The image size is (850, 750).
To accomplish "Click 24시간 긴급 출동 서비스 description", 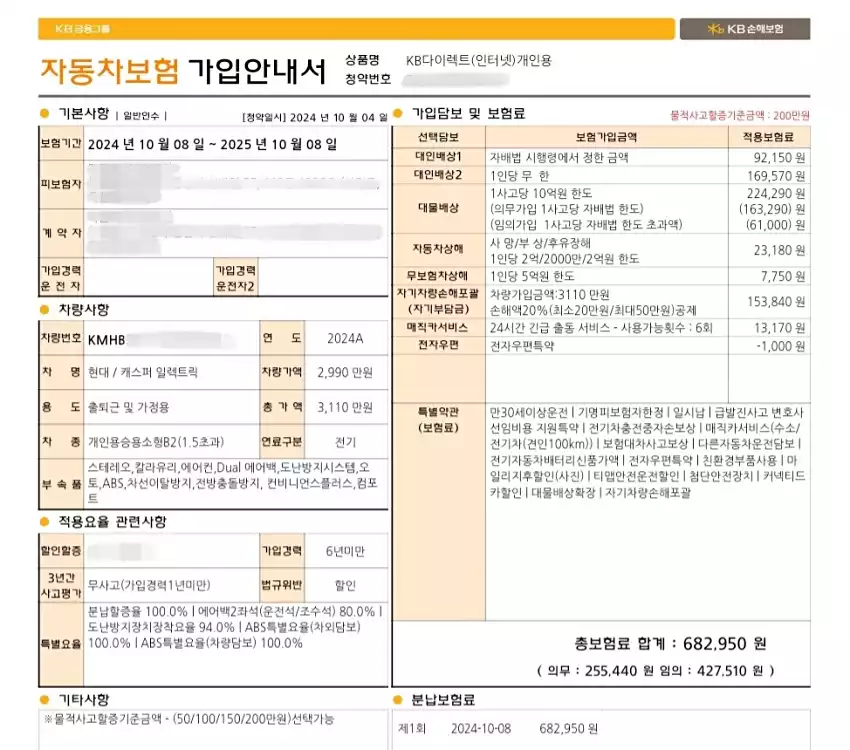I will pos(601,328).
